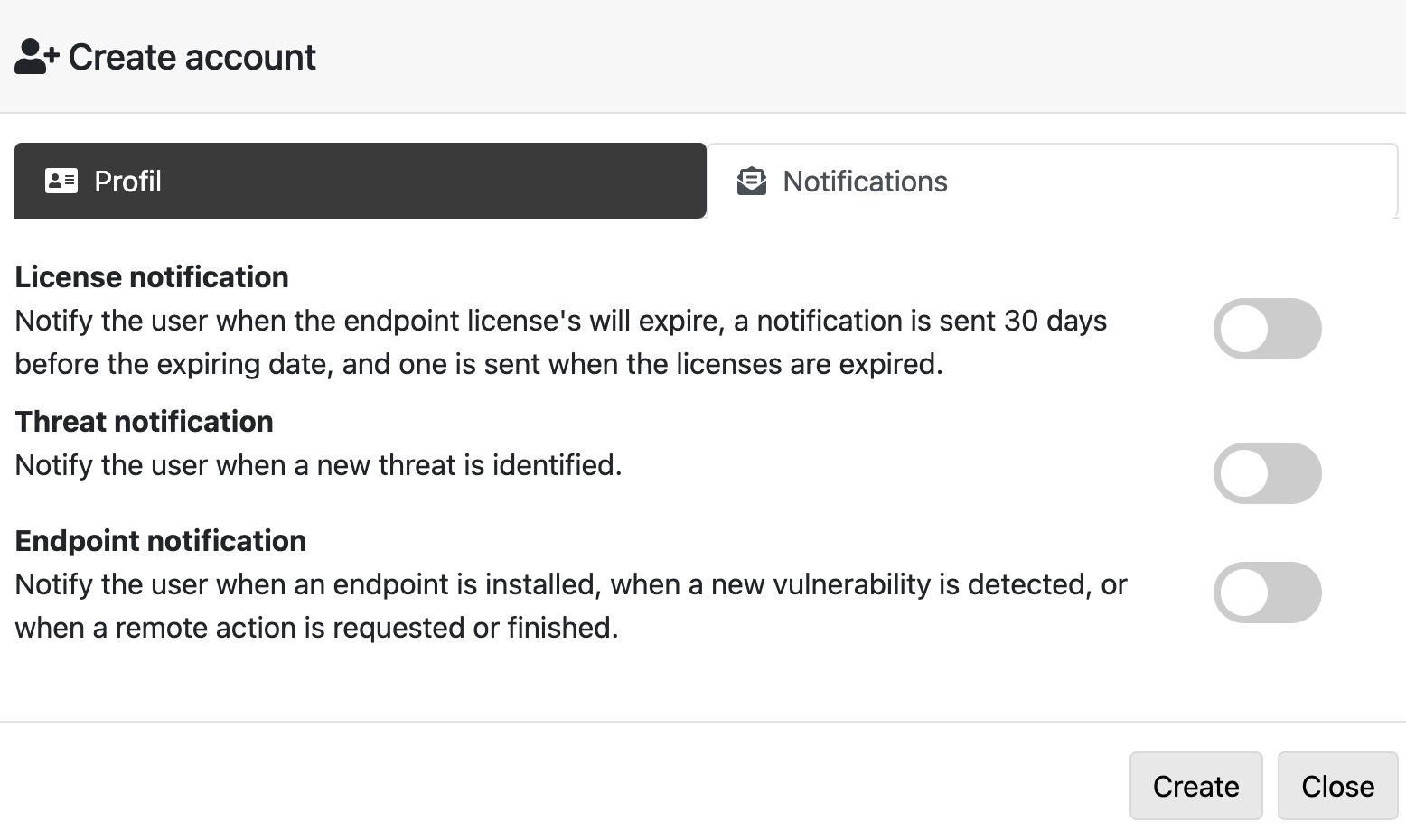The image size is (1406, 840).
Task: Click the add-user icon beside Create account
Action: pos(36,57)
